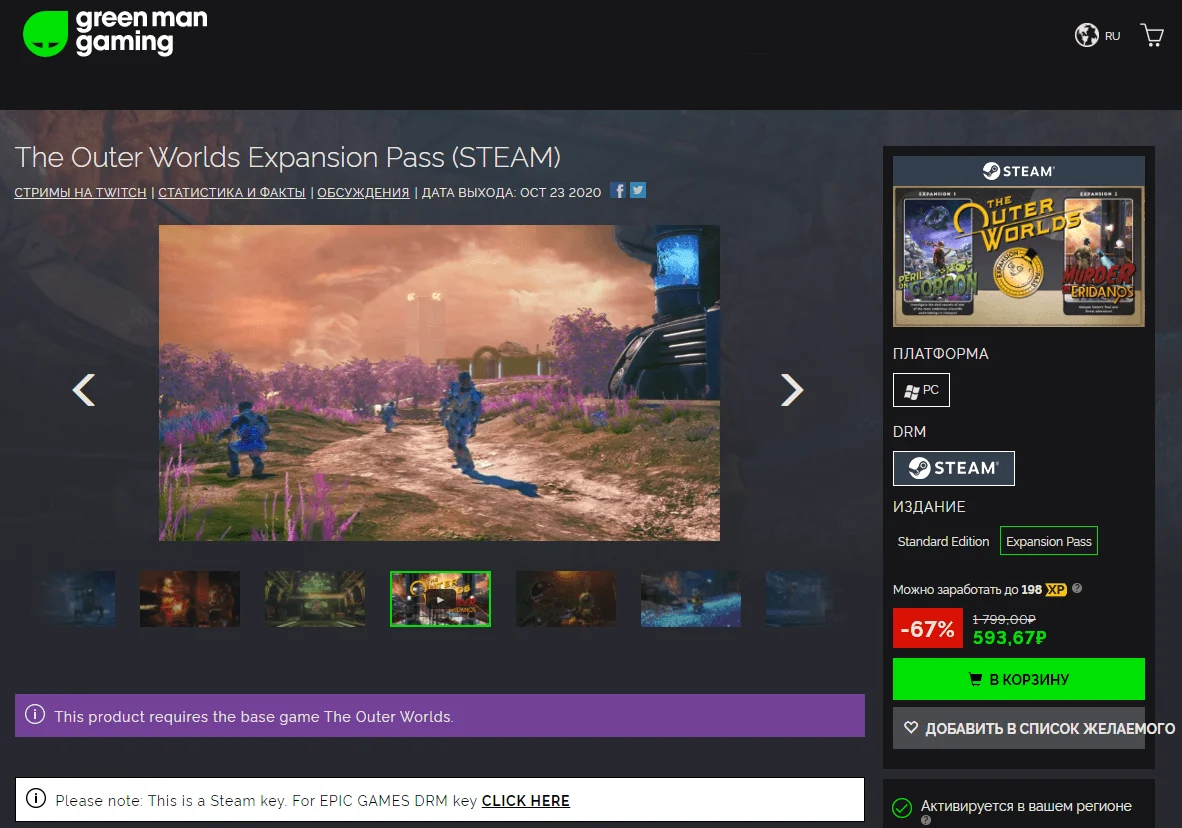The width and height of the screenshot is (1182, 828).
Task: Click the Green Man Gaming logo
Action: click(x=115, y=33)
